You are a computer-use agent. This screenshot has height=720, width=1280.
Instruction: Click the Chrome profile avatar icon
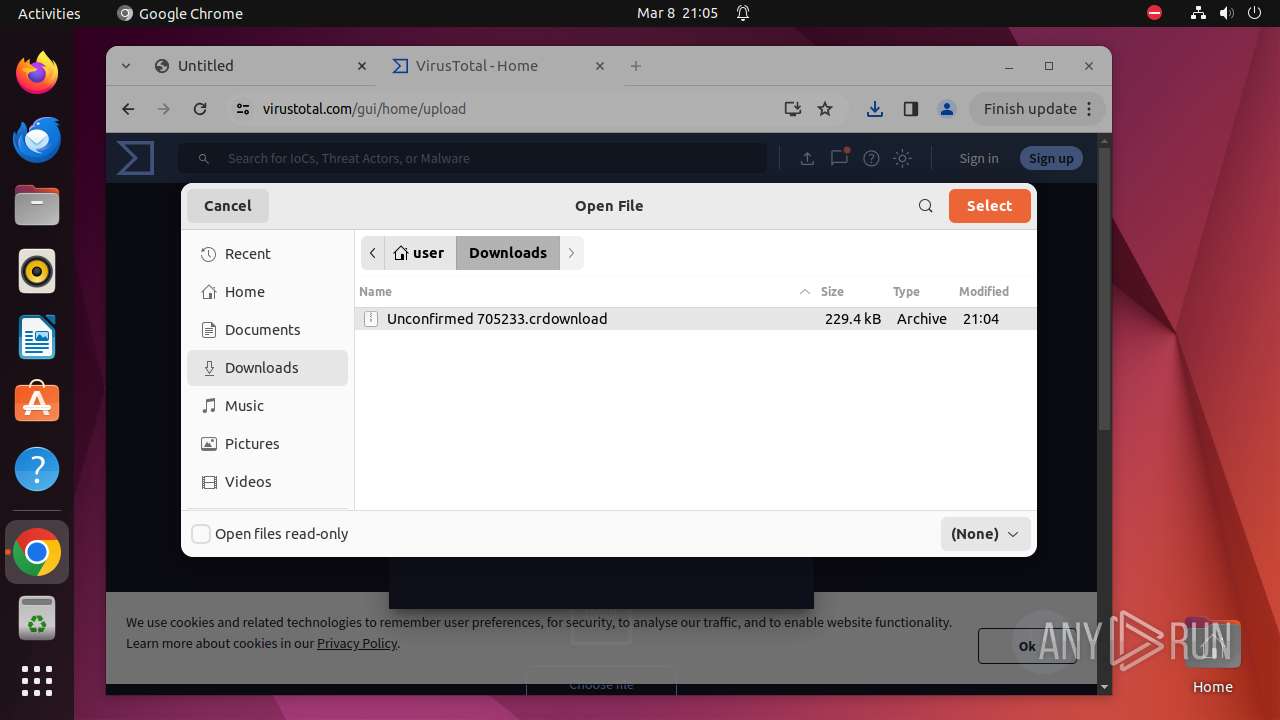(947, 109)
